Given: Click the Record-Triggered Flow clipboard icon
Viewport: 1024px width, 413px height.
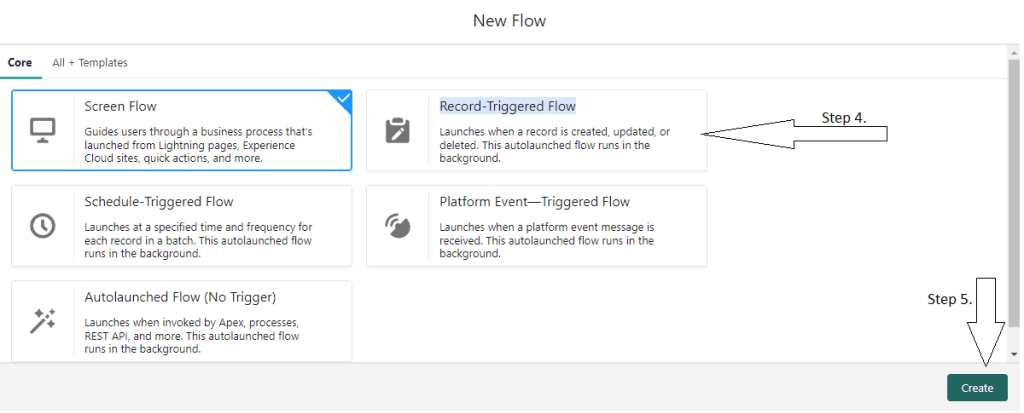Looking at the screenshot, I should tap(397, 131).
